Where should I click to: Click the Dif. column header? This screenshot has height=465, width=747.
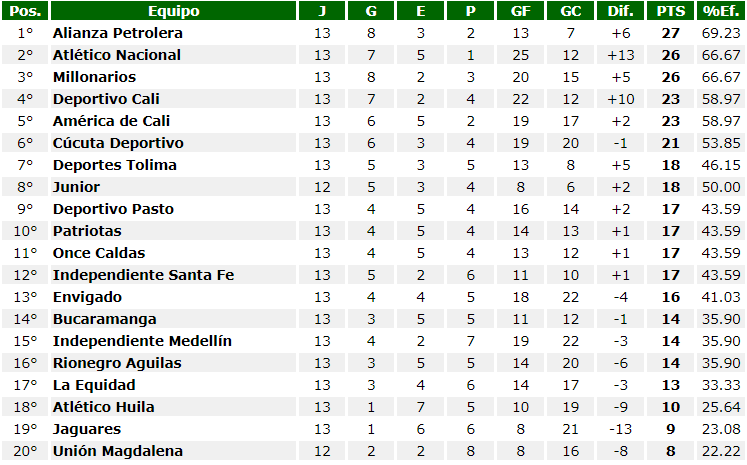620,11
